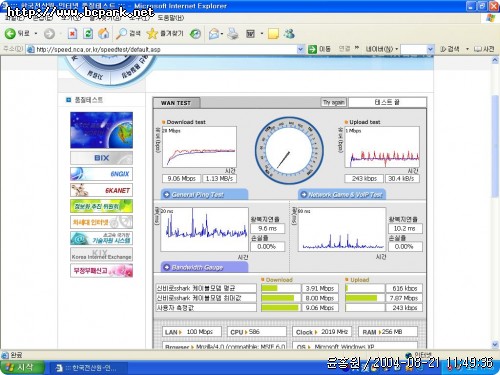Viewport: 500px width, 375px height.
Task: Stop page loading with red X icon
Action: pos(72,33)
